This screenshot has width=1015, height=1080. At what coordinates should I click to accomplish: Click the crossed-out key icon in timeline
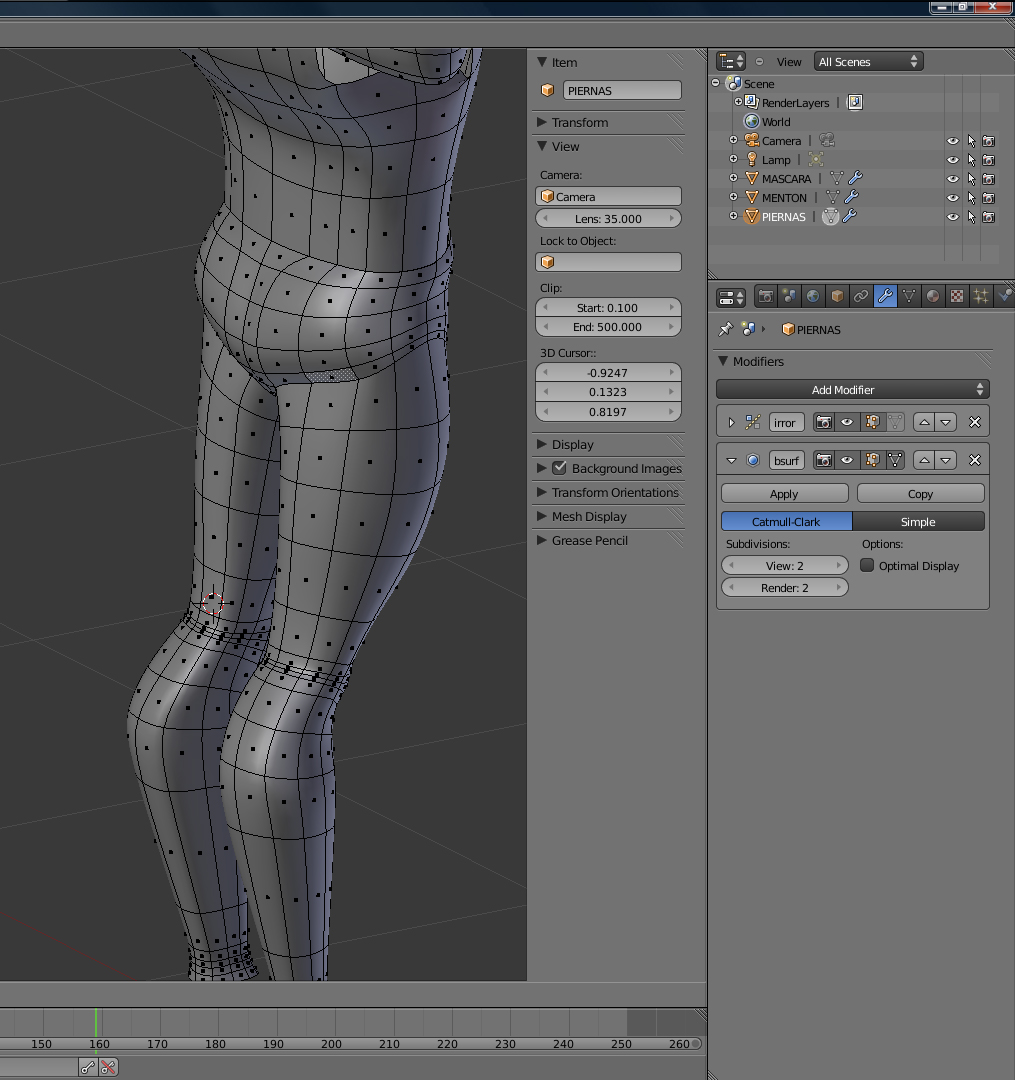coord(108,1067)
